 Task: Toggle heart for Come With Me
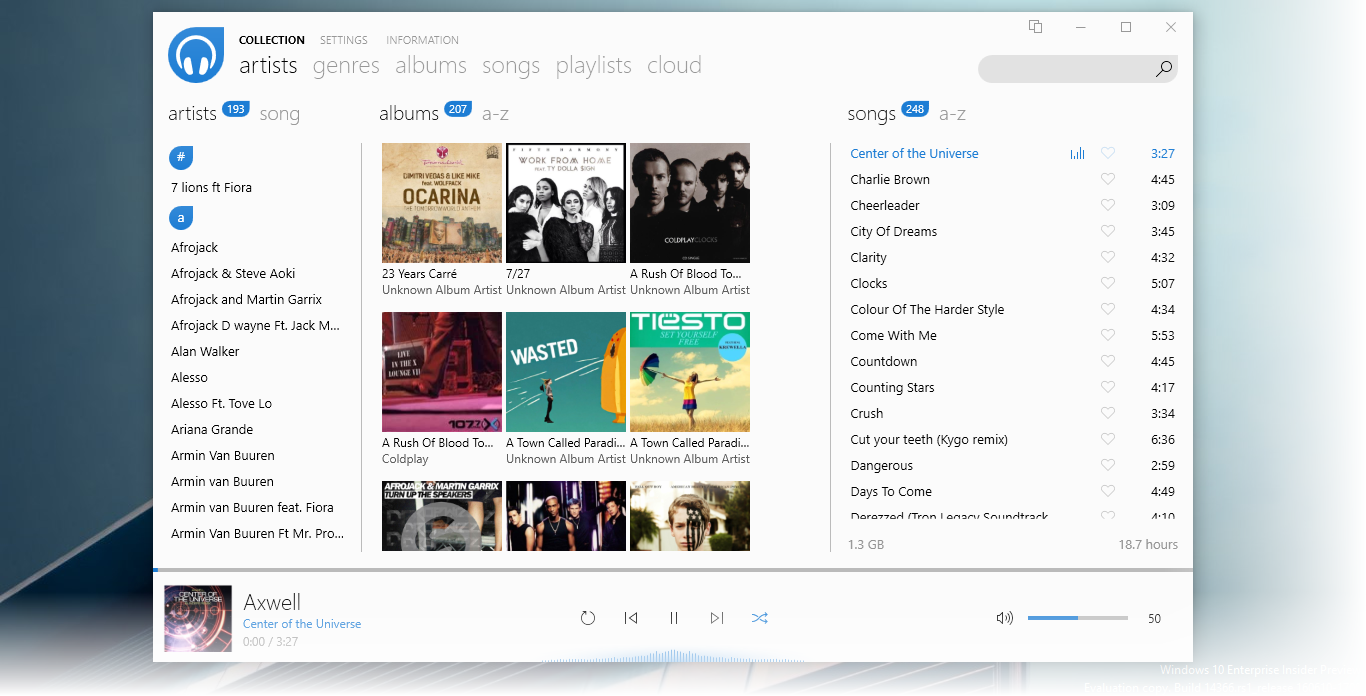tap(1107, 335)
